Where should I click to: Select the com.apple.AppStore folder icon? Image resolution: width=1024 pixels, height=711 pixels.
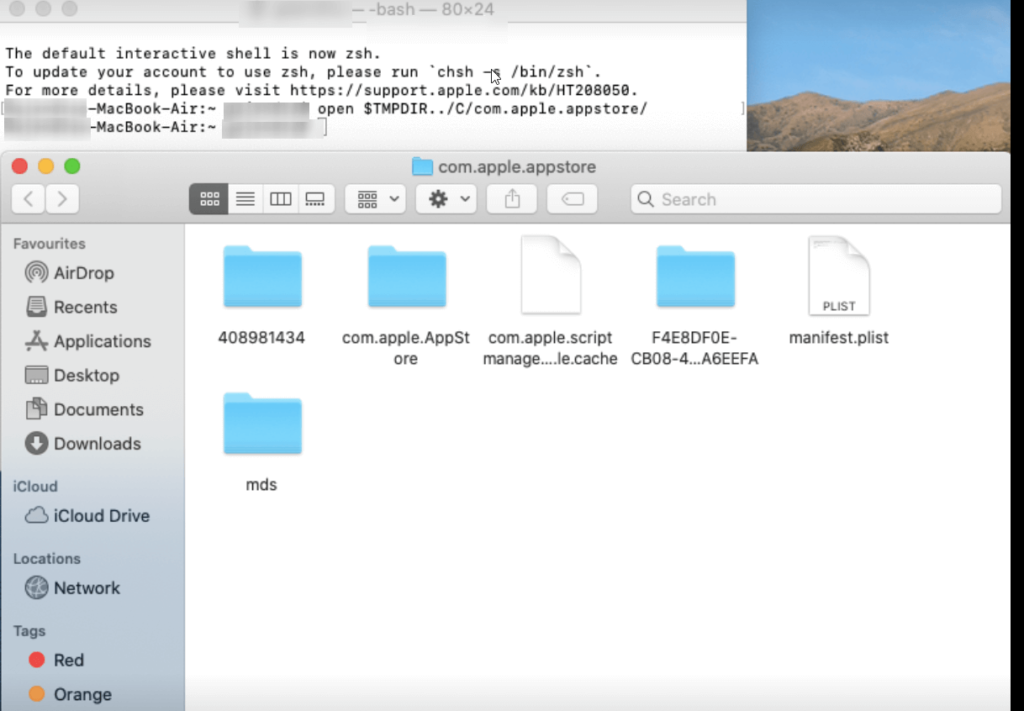click(406, 277)
